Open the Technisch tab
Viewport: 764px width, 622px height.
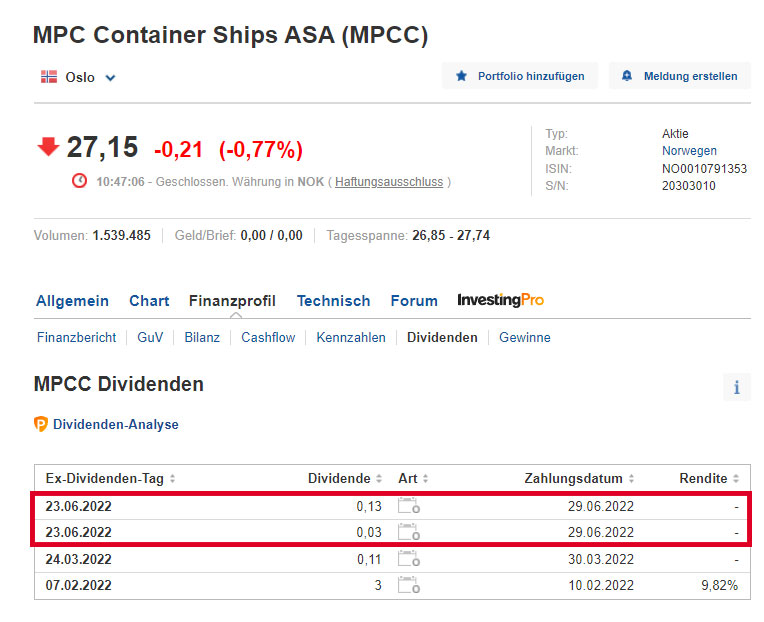(x=333, y=300)
